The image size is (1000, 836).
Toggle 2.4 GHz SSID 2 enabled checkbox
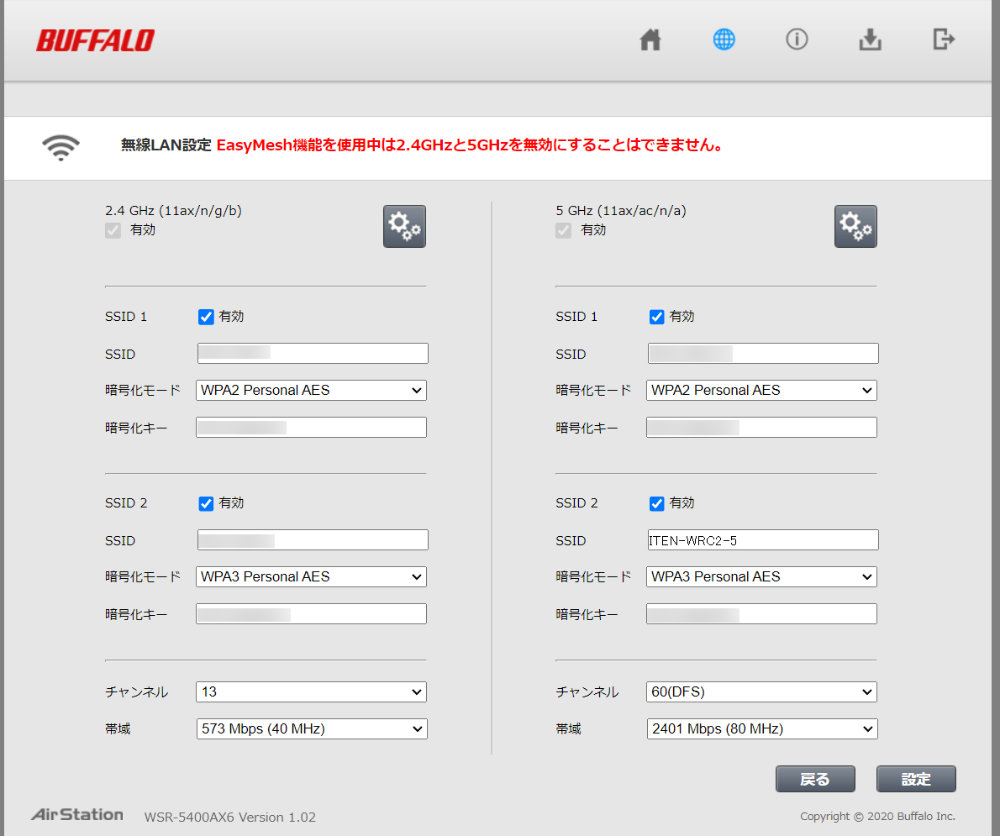205,504
